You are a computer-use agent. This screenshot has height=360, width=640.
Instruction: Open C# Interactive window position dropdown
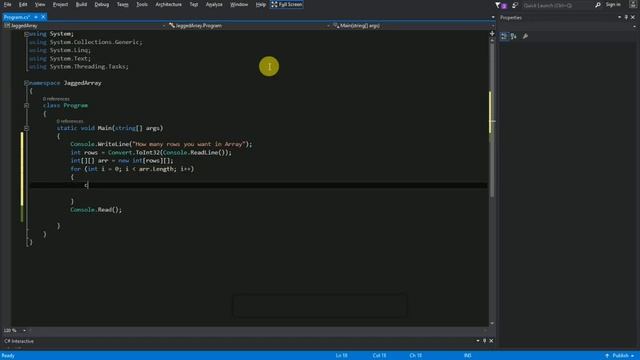coord(478,341)
